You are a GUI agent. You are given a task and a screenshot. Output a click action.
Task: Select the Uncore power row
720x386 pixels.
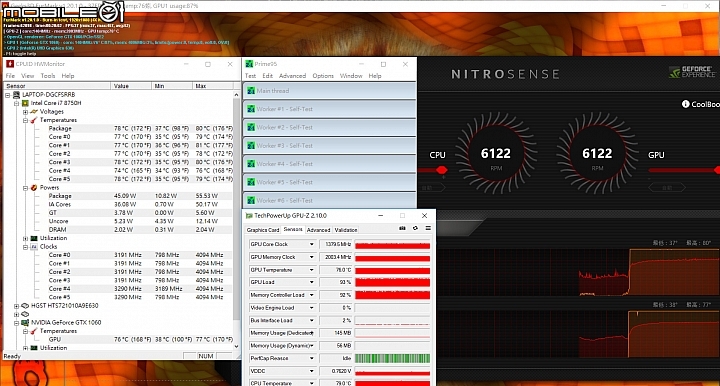[118, 221]
